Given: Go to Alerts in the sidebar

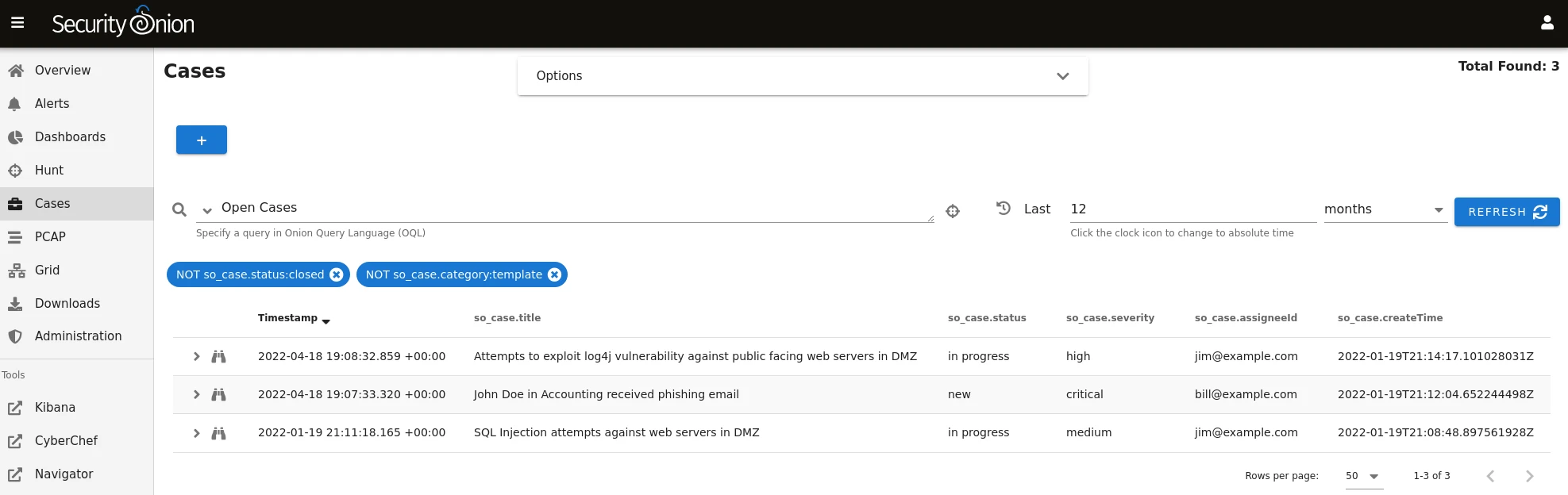Looking at the screenshot, I should click(x=52, y=104).
